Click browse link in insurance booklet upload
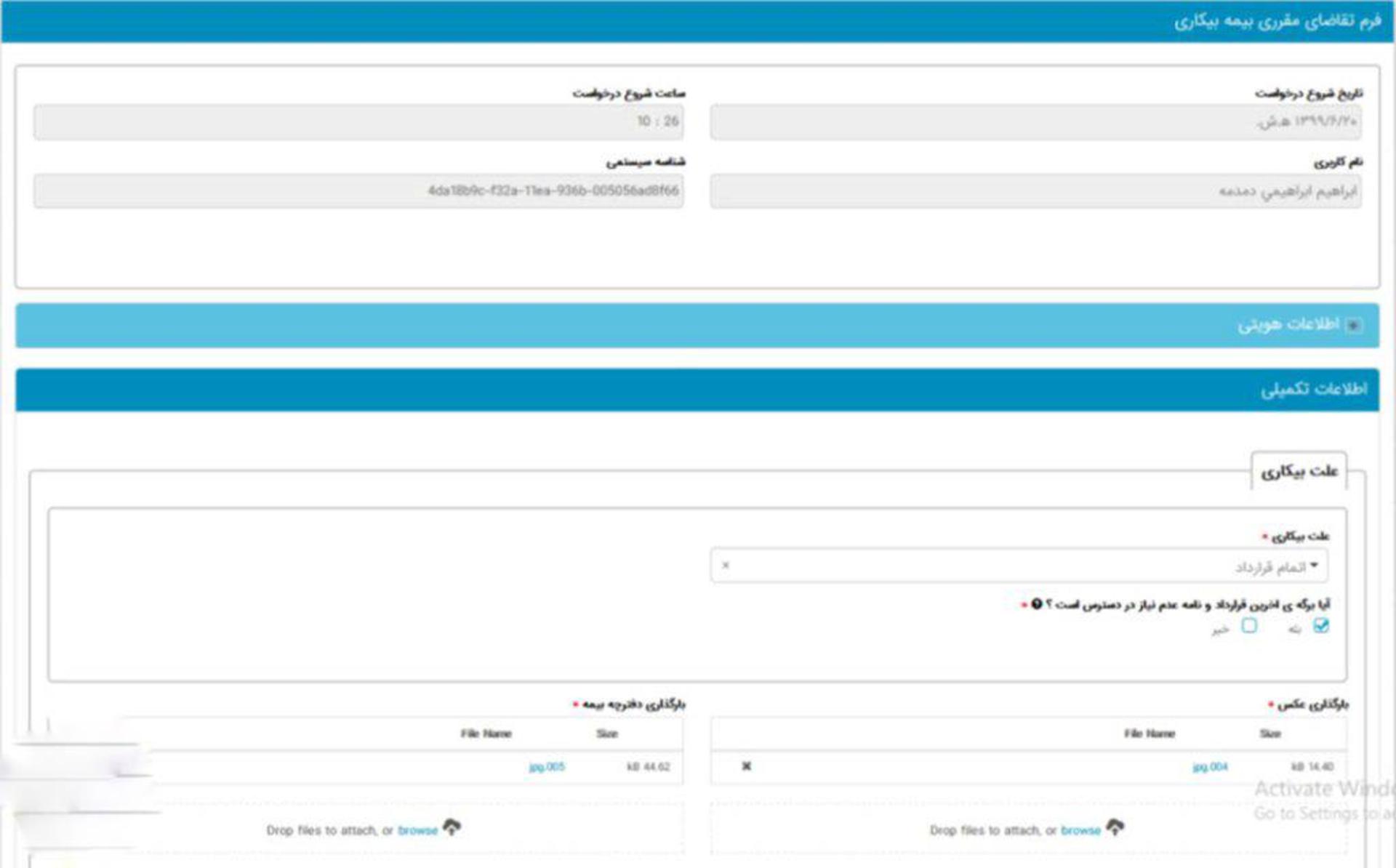The image size is (1396, 868). (417, 830)
